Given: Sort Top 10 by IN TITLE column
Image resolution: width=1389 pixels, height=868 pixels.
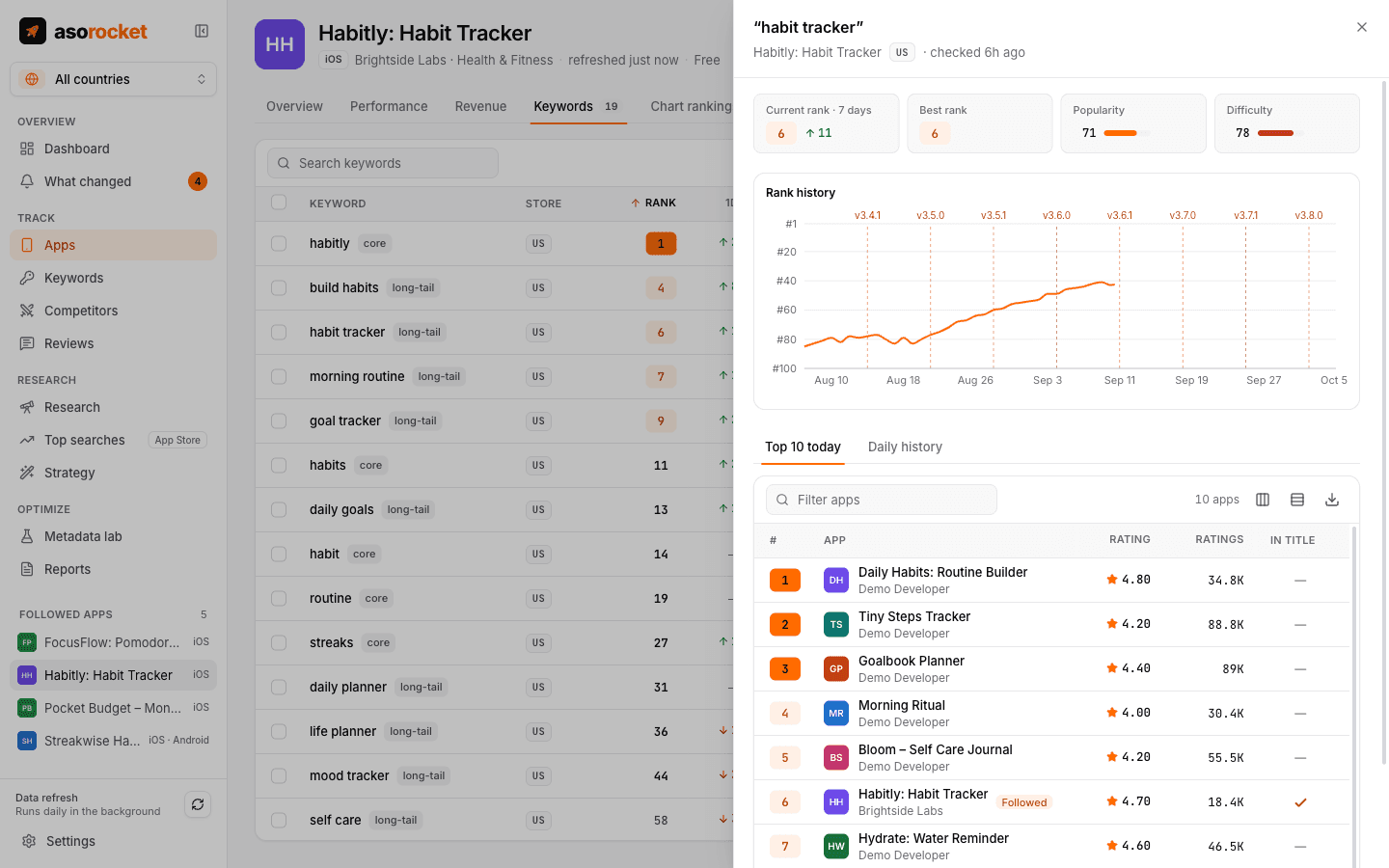Looking at the screenshot, I should coord(1293,540).
